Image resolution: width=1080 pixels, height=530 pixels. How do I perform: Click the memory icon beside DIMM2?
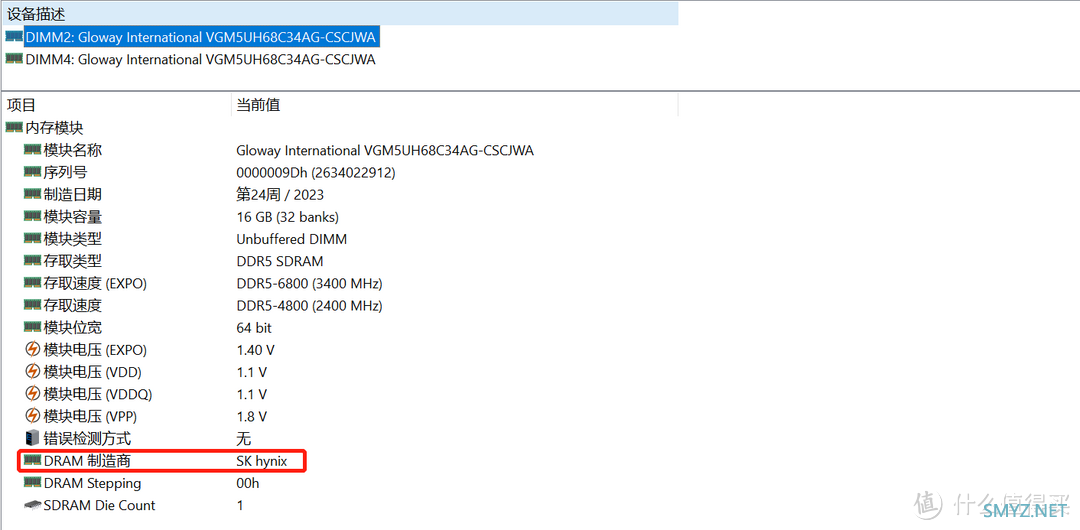coord(14,36)
